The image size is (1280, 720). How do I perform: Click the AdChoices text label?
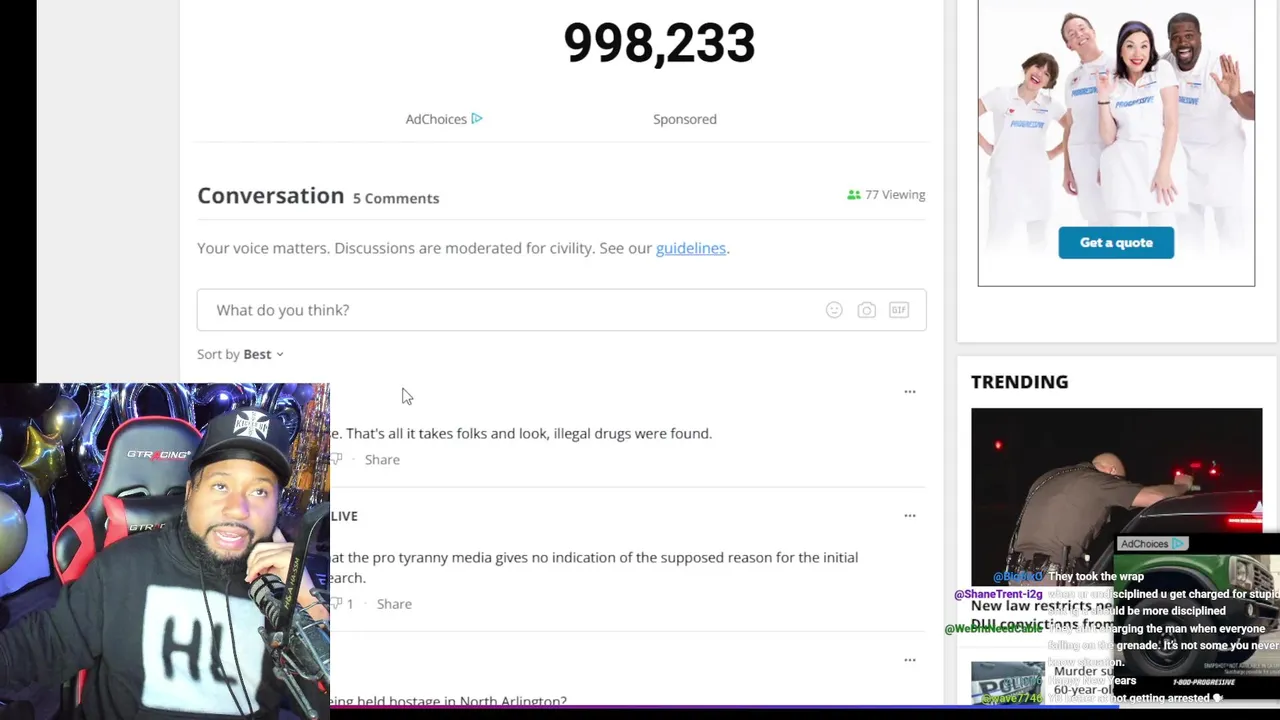pyautogui.click(x=436, y=119)
